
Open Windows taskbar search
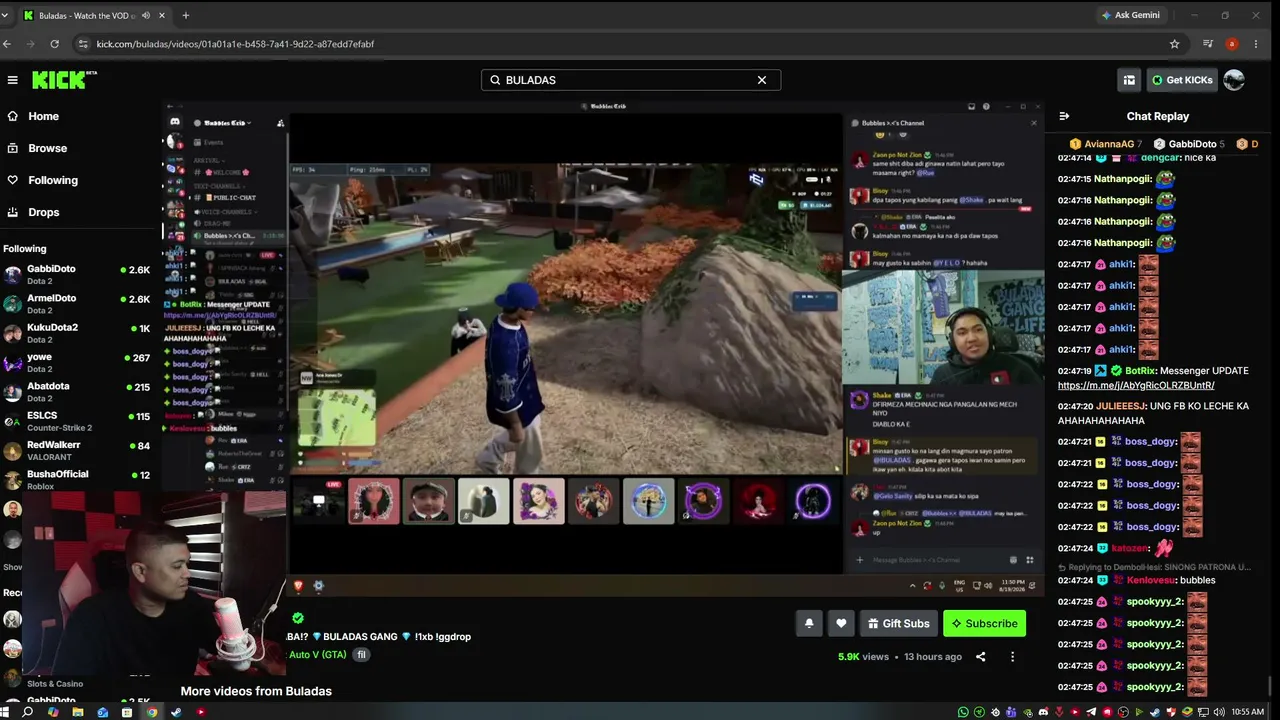[28, 712]
